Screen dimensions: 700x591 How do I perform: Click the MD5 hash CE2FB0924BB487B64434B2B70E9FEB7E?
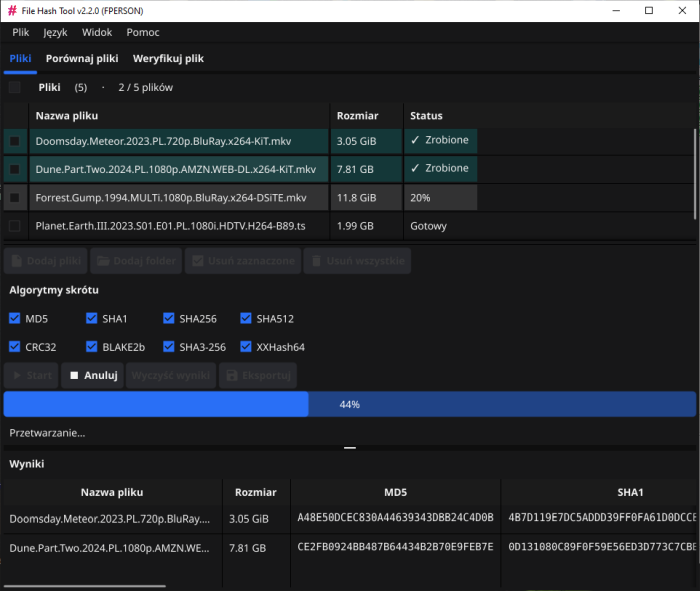click(x=396, y=547)
